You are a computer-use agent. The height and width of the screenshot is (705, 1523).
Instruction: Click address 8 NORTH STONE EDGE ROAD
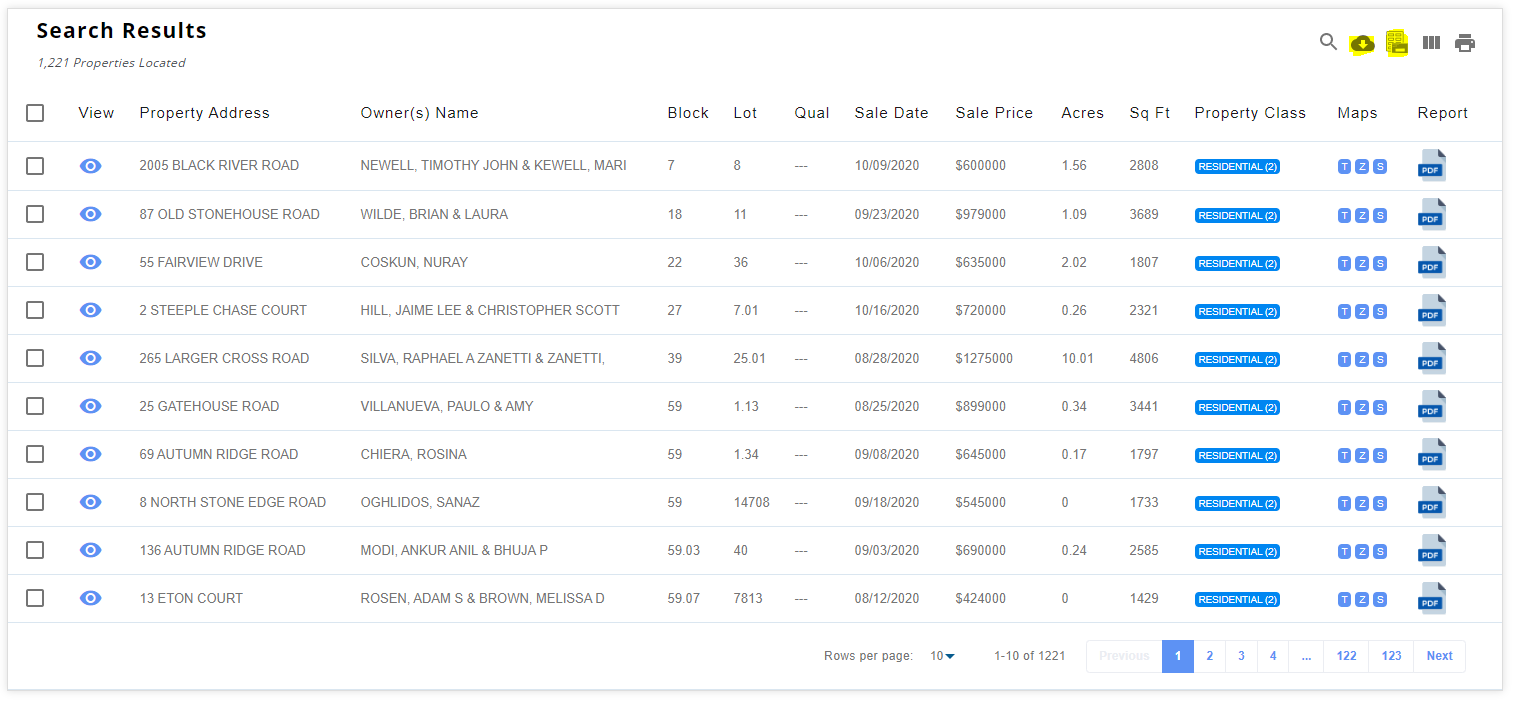[x=233, y=502]
